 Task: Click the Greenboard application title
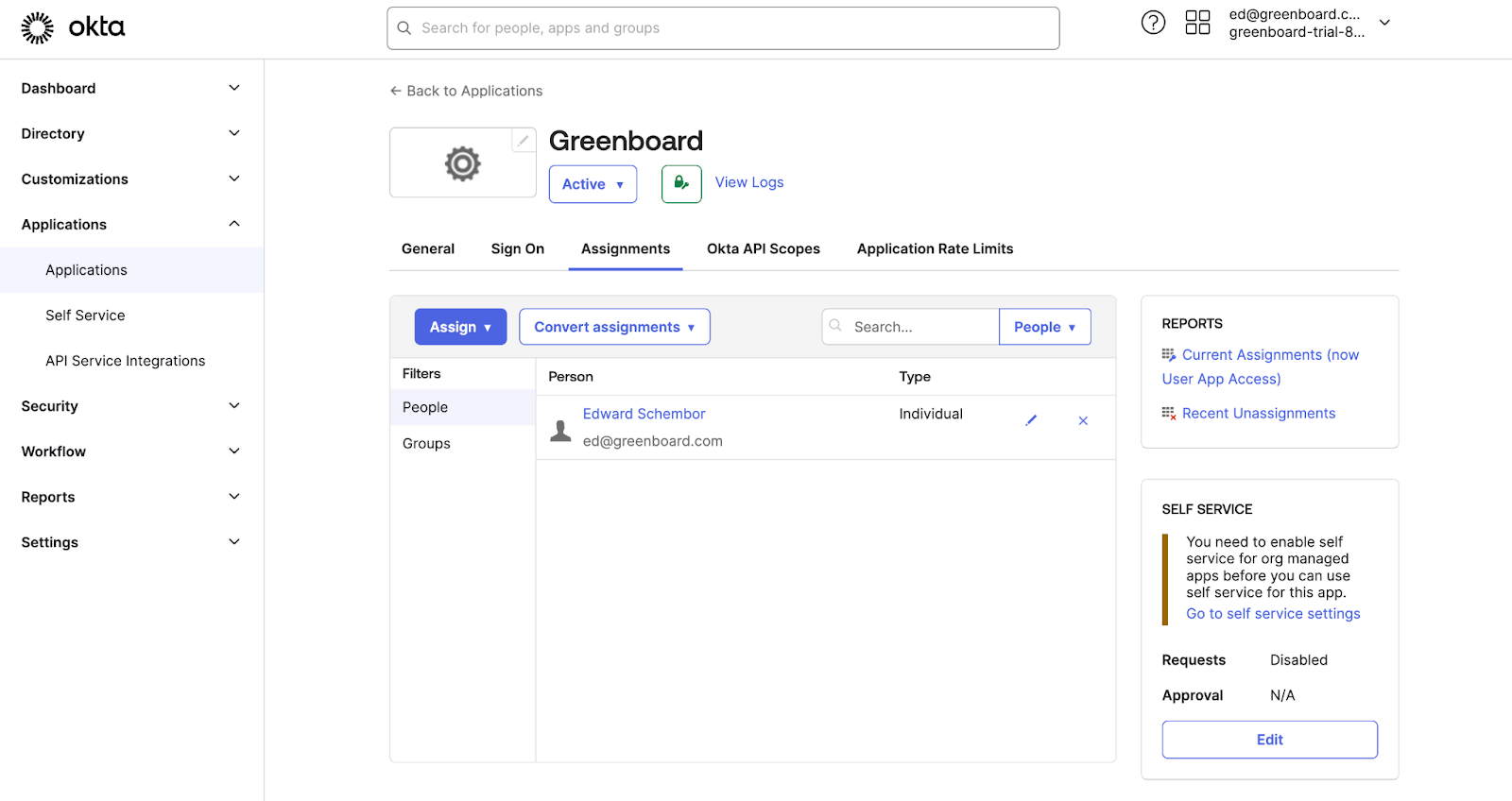[x=626, y=141]
